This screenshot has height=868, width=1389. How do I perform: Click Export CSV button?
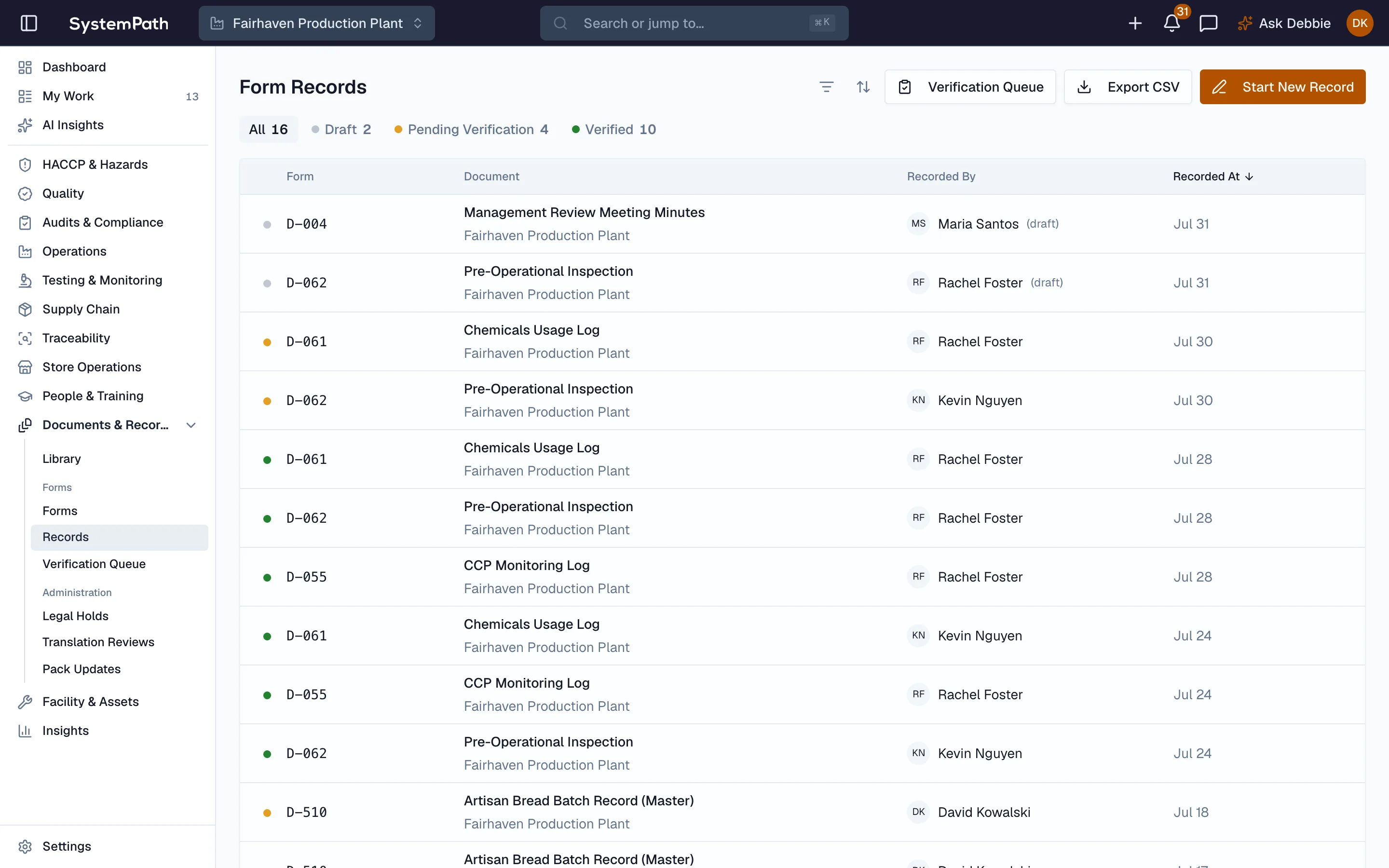[x=1128, y=87]
